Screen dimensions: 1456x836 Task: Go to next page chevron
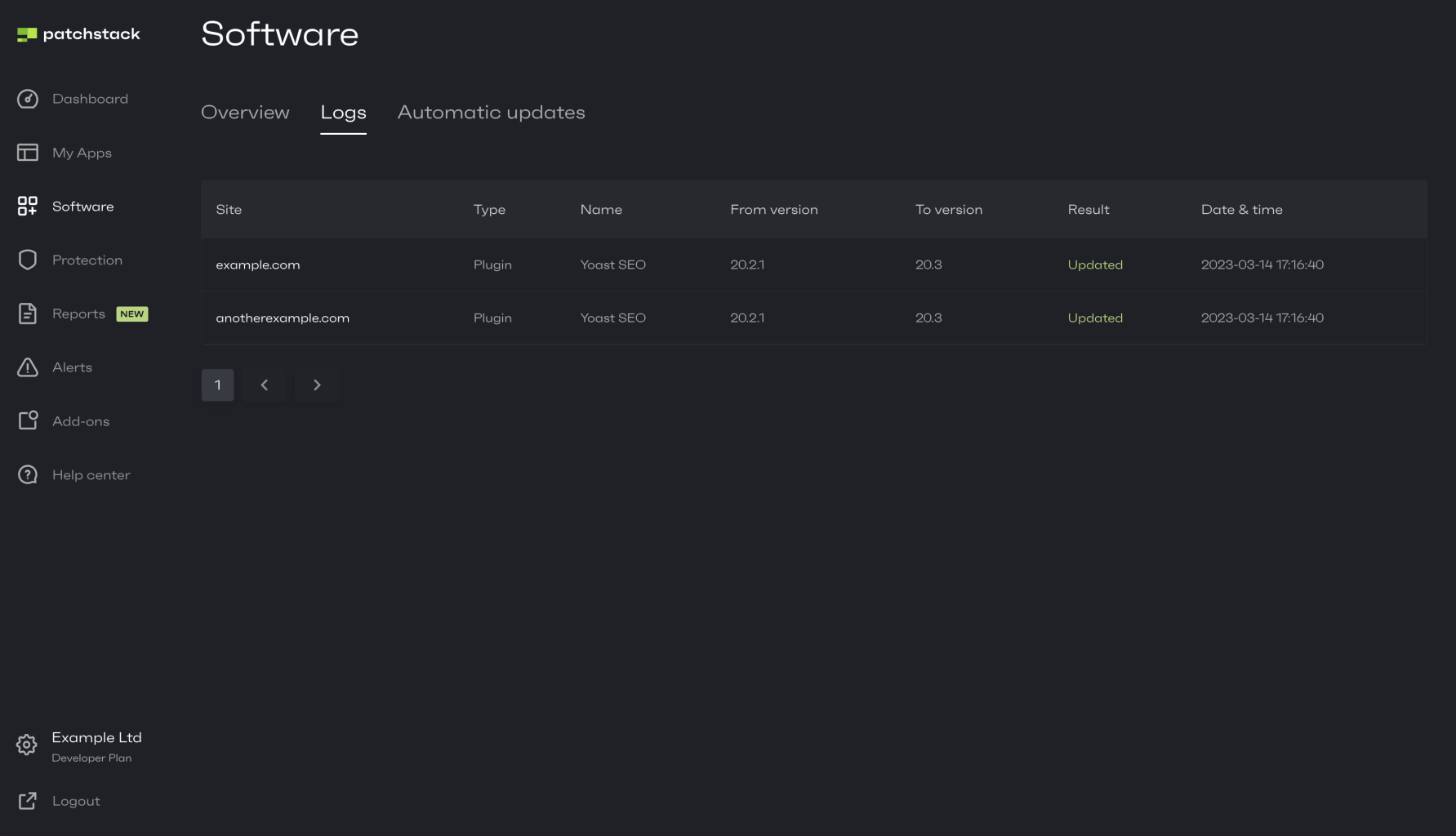pos(317,385)
